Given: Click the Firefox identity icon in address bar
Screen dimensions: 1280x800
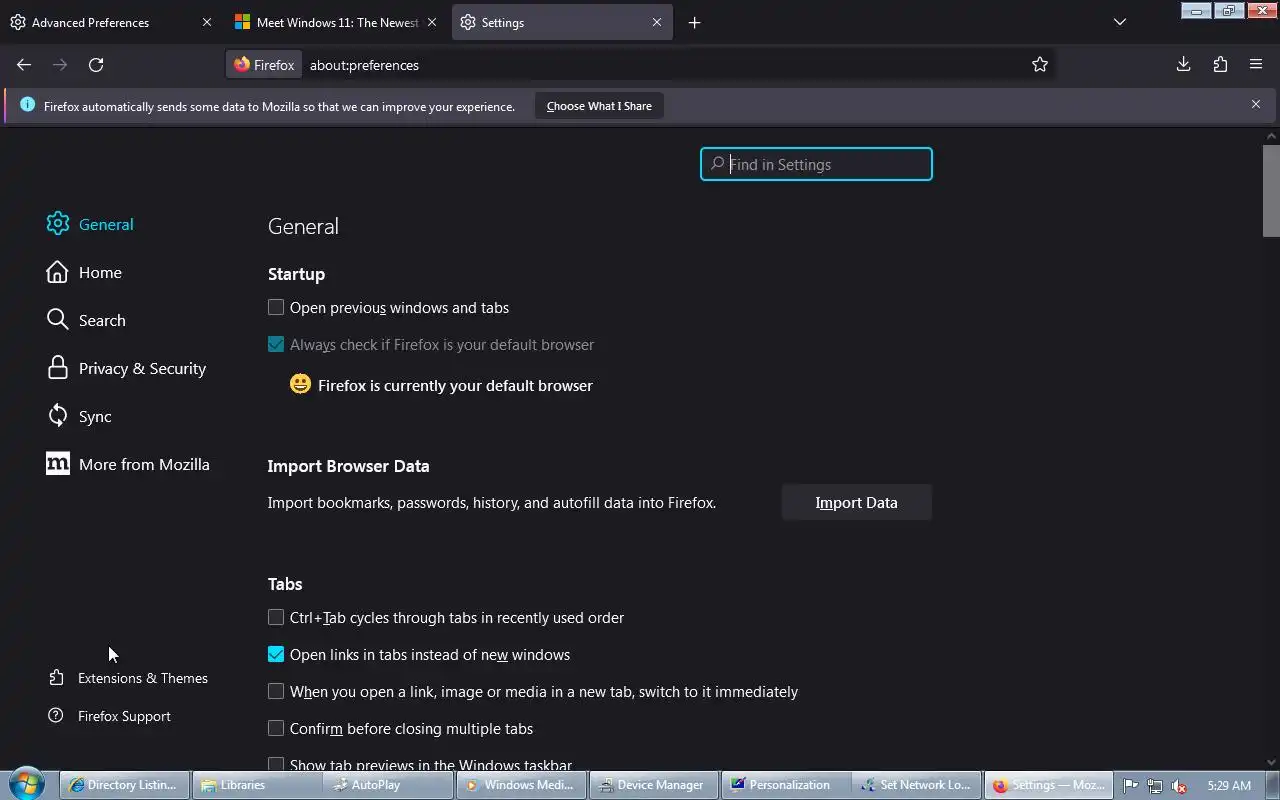Looking at the screenshot, I should 264,65.
